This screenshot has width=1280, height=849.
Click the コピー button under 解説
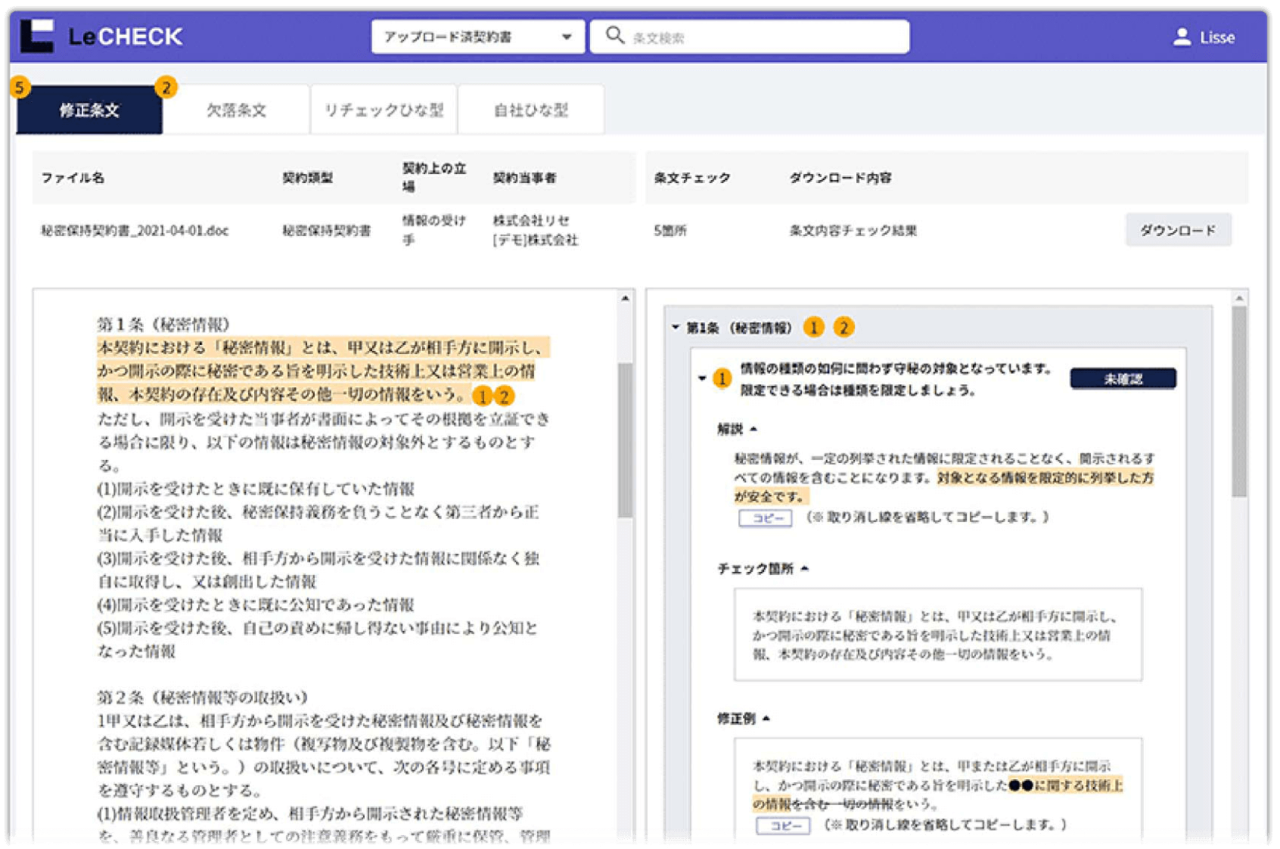[765, 518]
